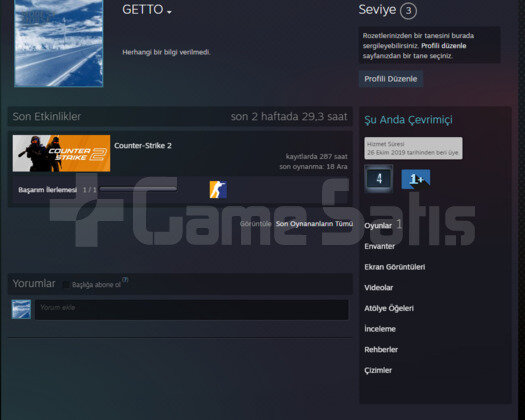Click the Yorum ekle comment field
This screenshot has height=420, width=525.
(x=192, y=309)
